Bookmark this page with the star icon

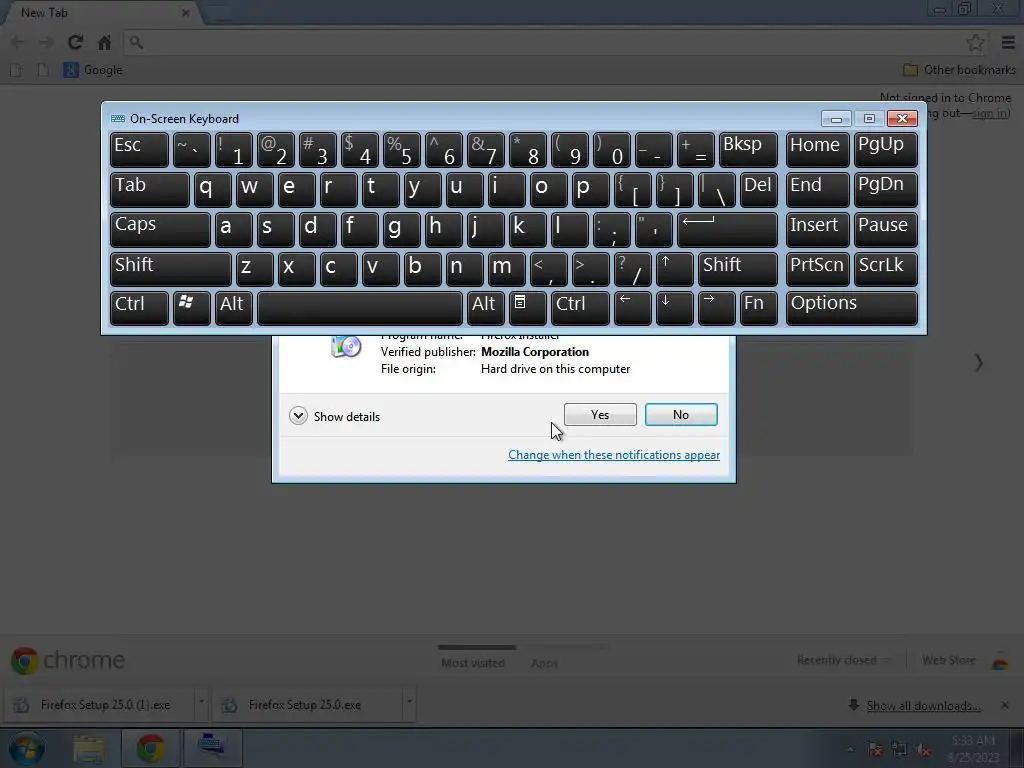pos(975,42)
